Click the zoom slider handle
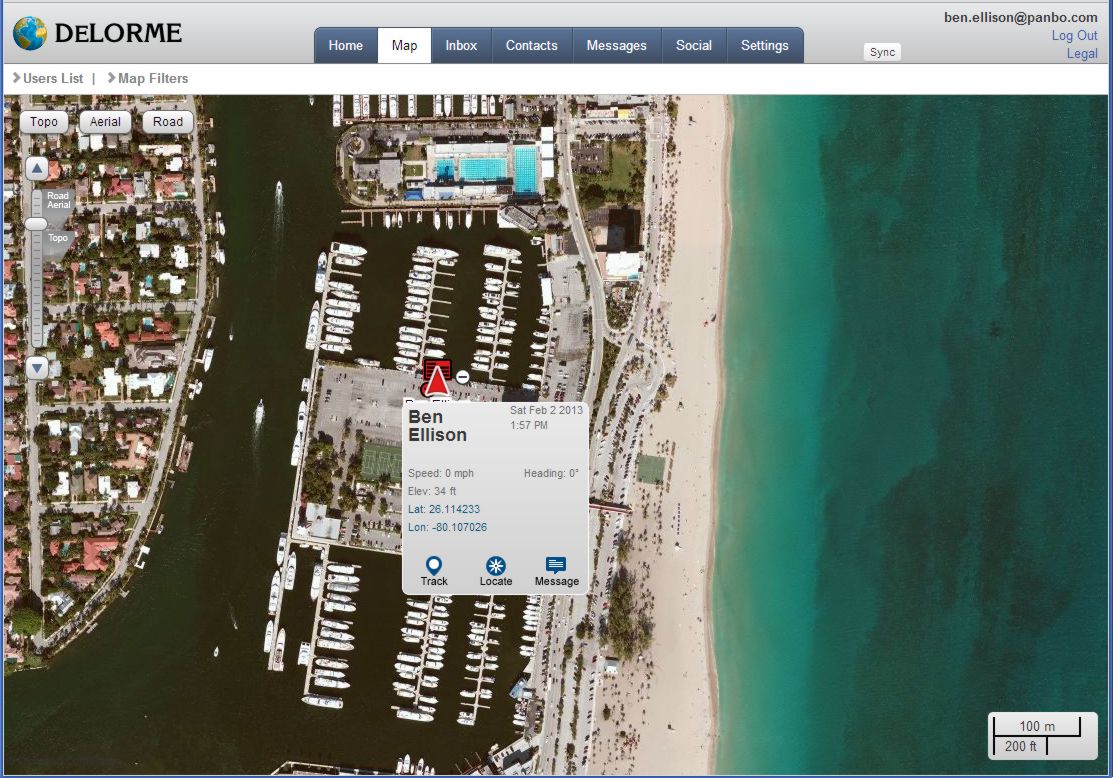 coord(36,224)
